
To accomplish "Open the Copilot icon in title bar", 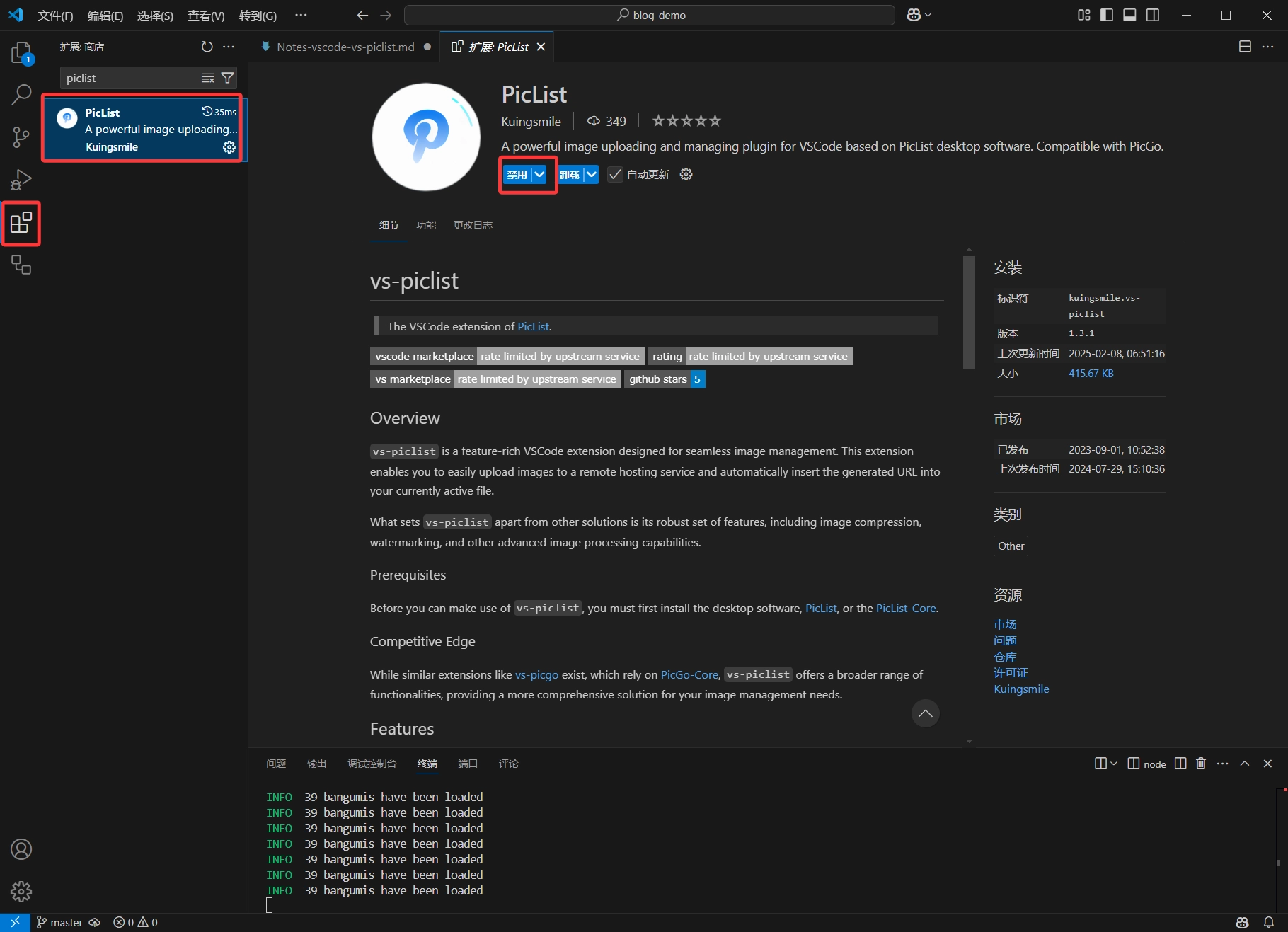I will click(914, 15).
